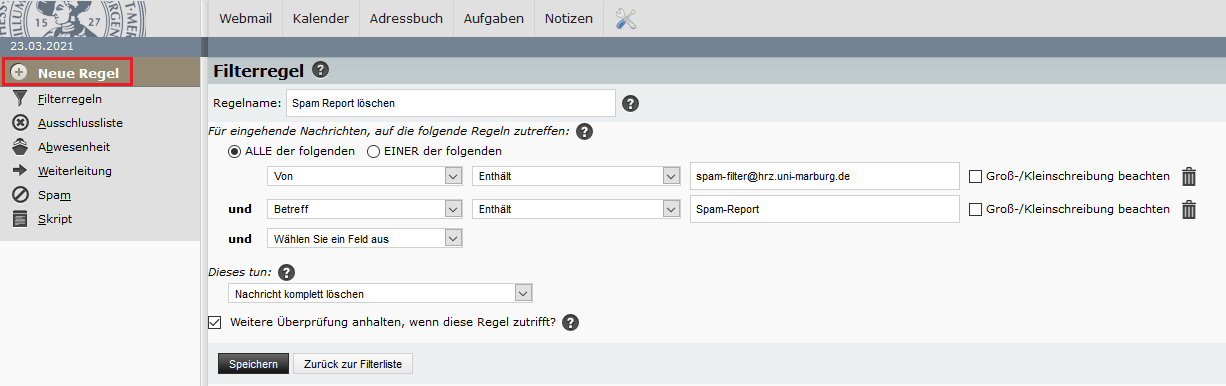Open help icon beside the Regelname field
The height and width of the screenshot is (386, 1226).
point(630,103)
